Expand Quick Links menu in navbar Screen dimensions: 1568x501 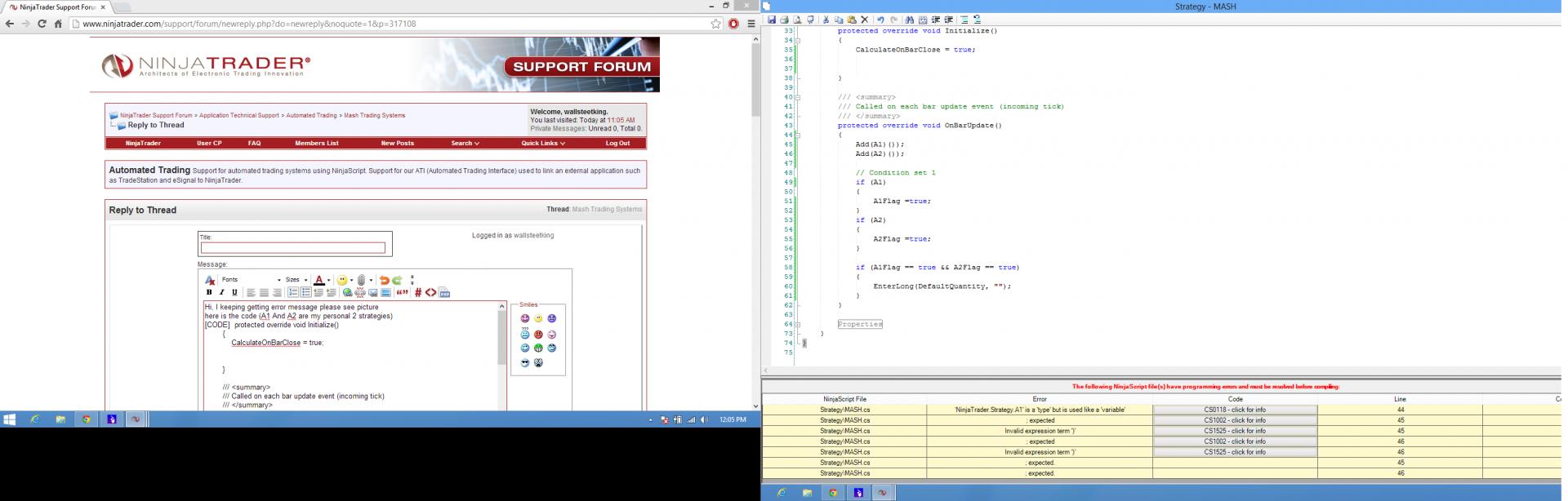pyautogui.click(x=543, y=144)
